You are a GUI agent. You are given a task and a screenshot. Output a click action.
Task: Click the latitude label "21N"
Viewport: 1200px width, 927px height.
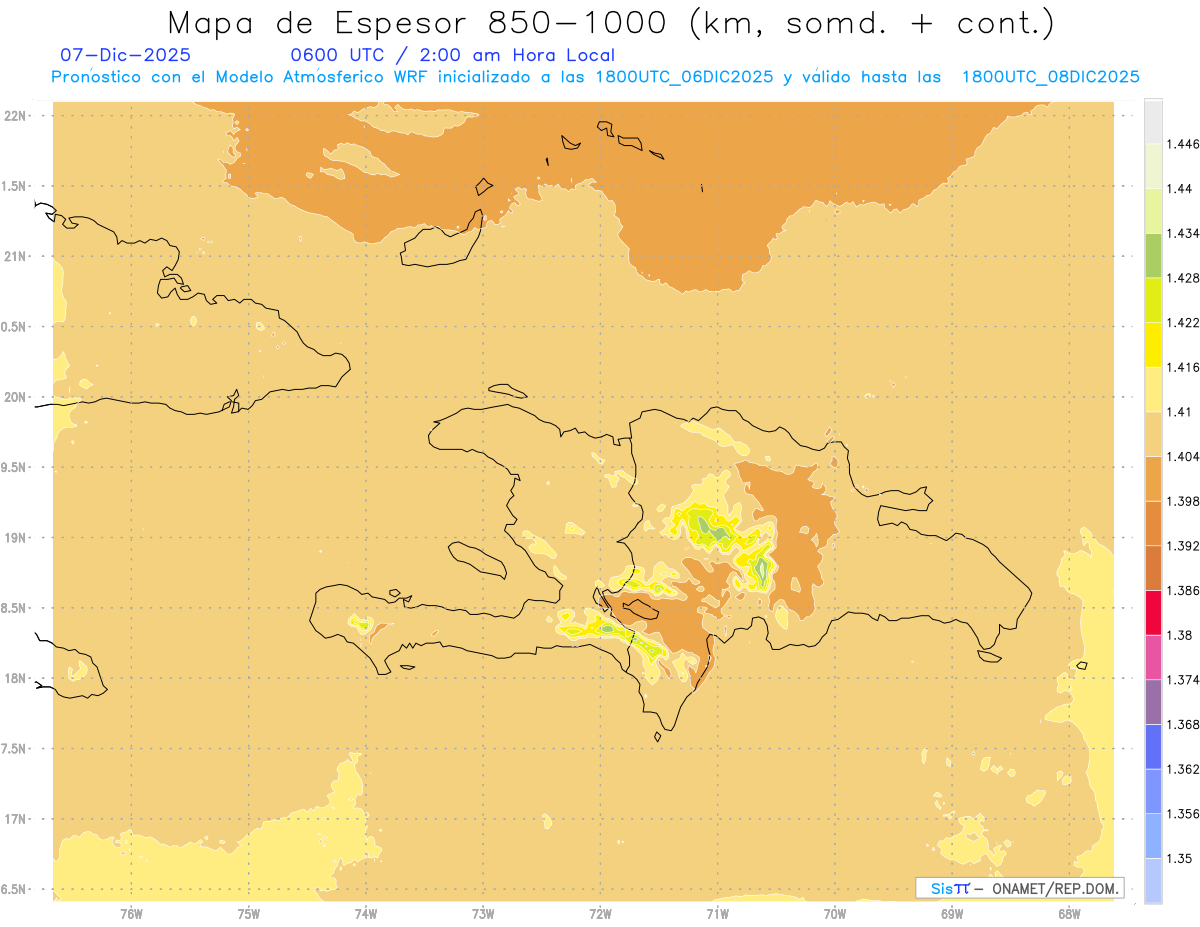point(15,256)
